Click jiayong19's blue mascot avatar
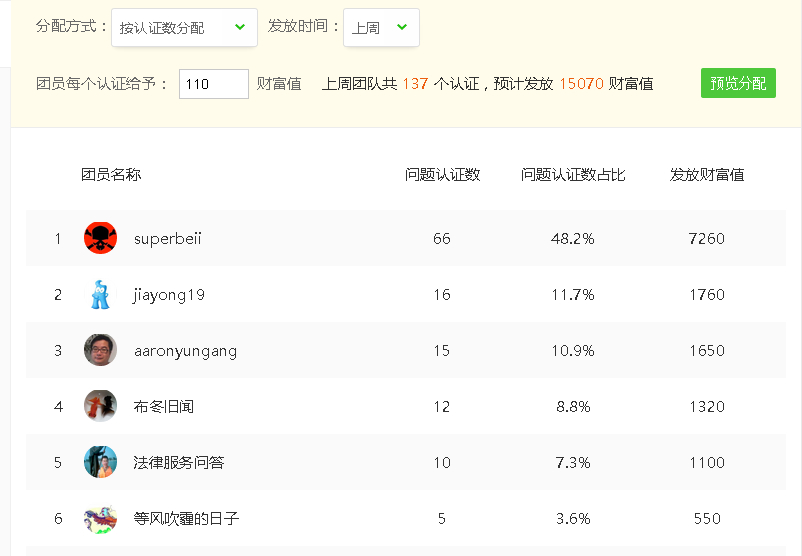802x556 pixels. pyautogui.click(x=100, y=294)
